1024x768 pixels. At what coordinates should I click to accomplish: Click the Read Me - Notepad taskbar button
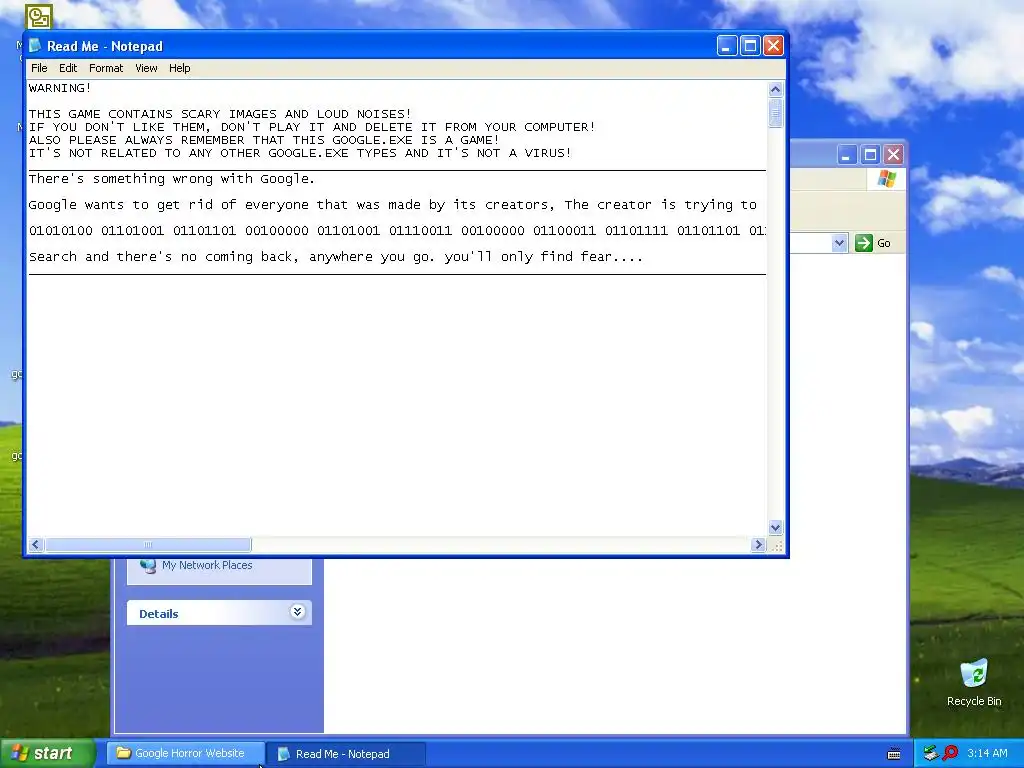tap(346, 754)
